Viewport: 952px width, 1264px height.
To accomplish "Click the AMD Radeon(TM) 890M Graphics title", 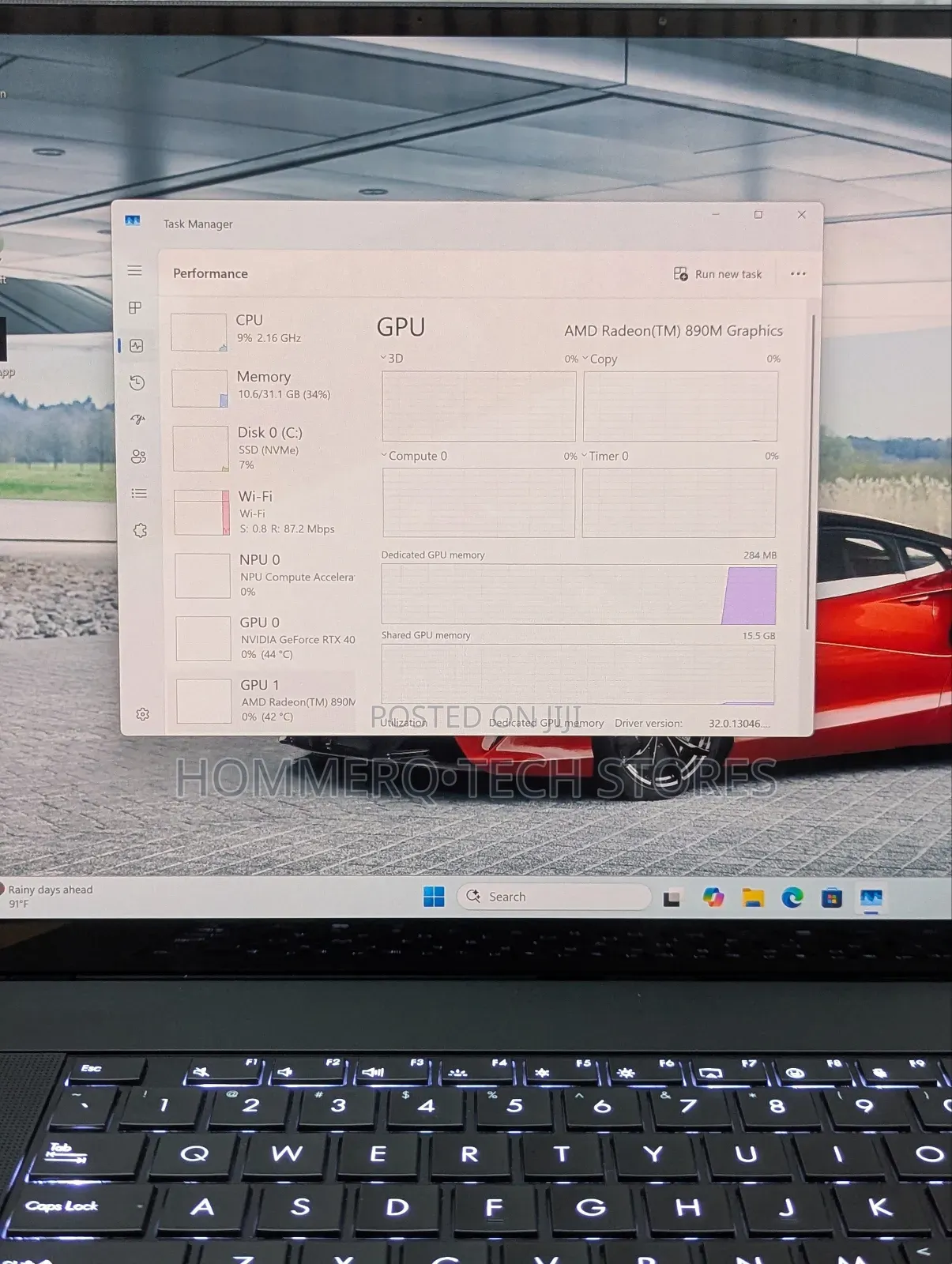I will point(673,331).
